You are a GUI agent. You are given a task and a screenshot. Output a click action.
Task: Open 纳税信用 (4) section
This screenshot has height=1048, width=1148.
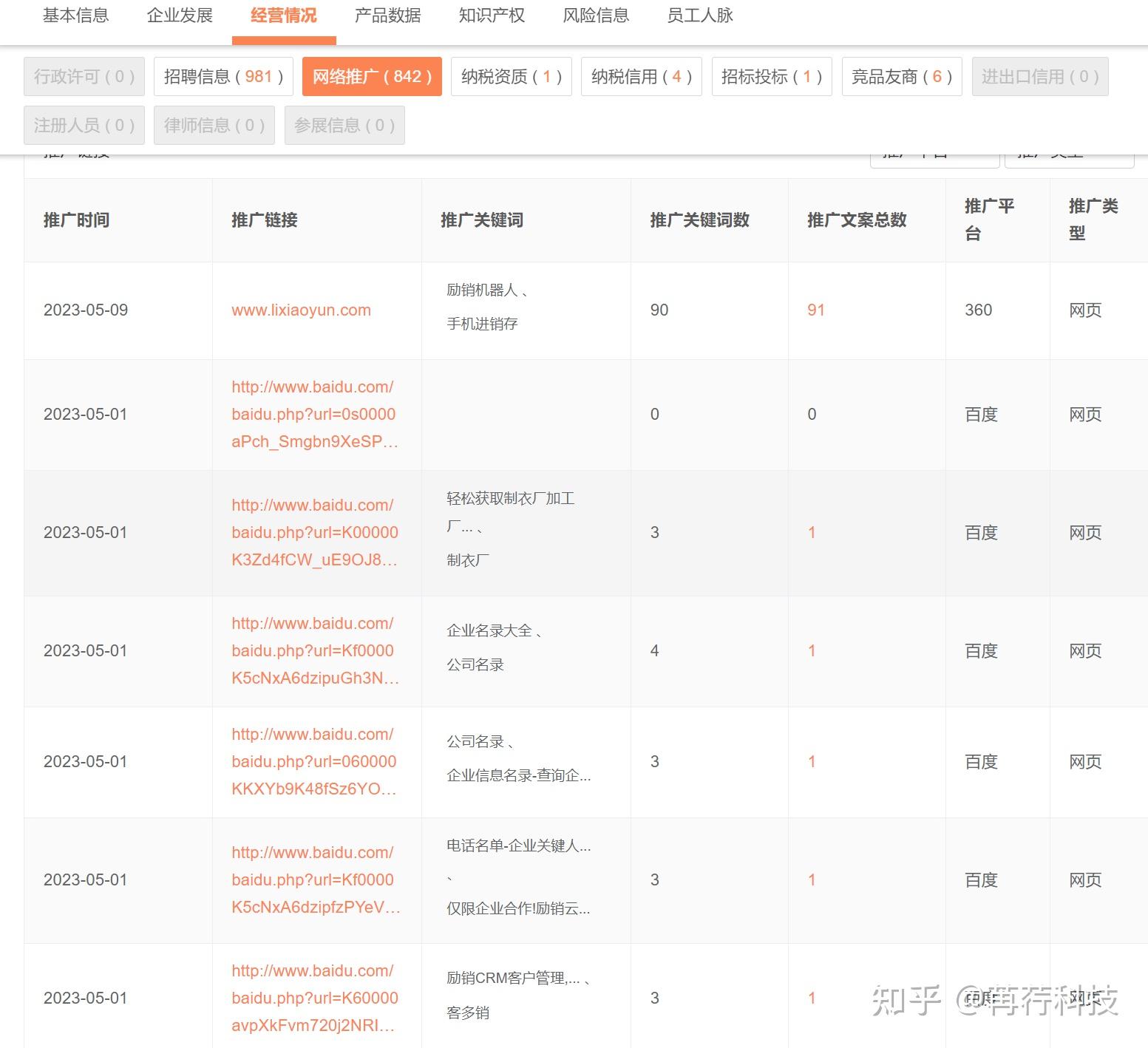[642, 76]
